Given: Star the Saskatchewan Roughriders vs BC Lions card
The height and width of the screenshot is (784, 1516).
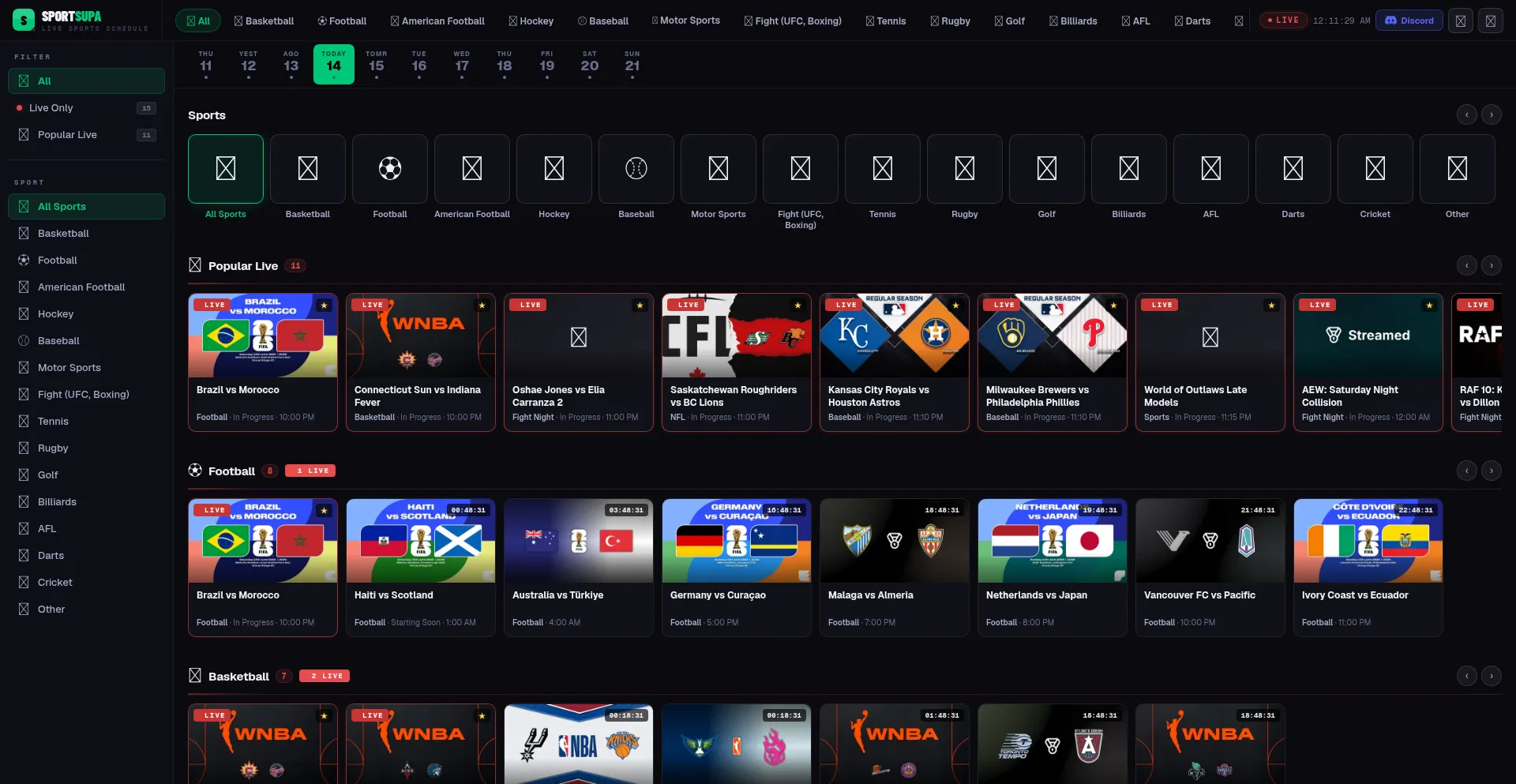Looking at the screenshot, I should (797, 306).
